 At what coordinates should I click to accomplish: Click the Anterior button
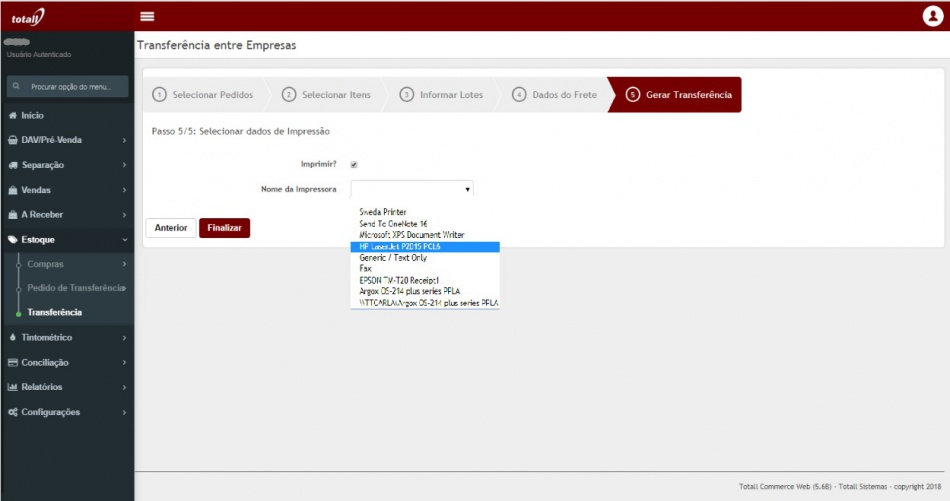(x=170, y=228)
